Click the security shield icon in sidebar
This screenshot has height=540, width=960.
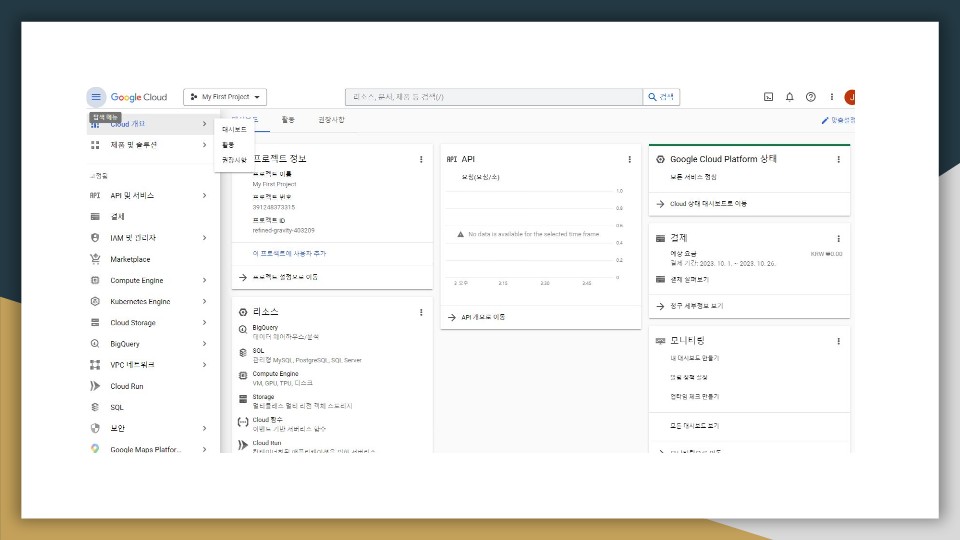coord(95,428)
